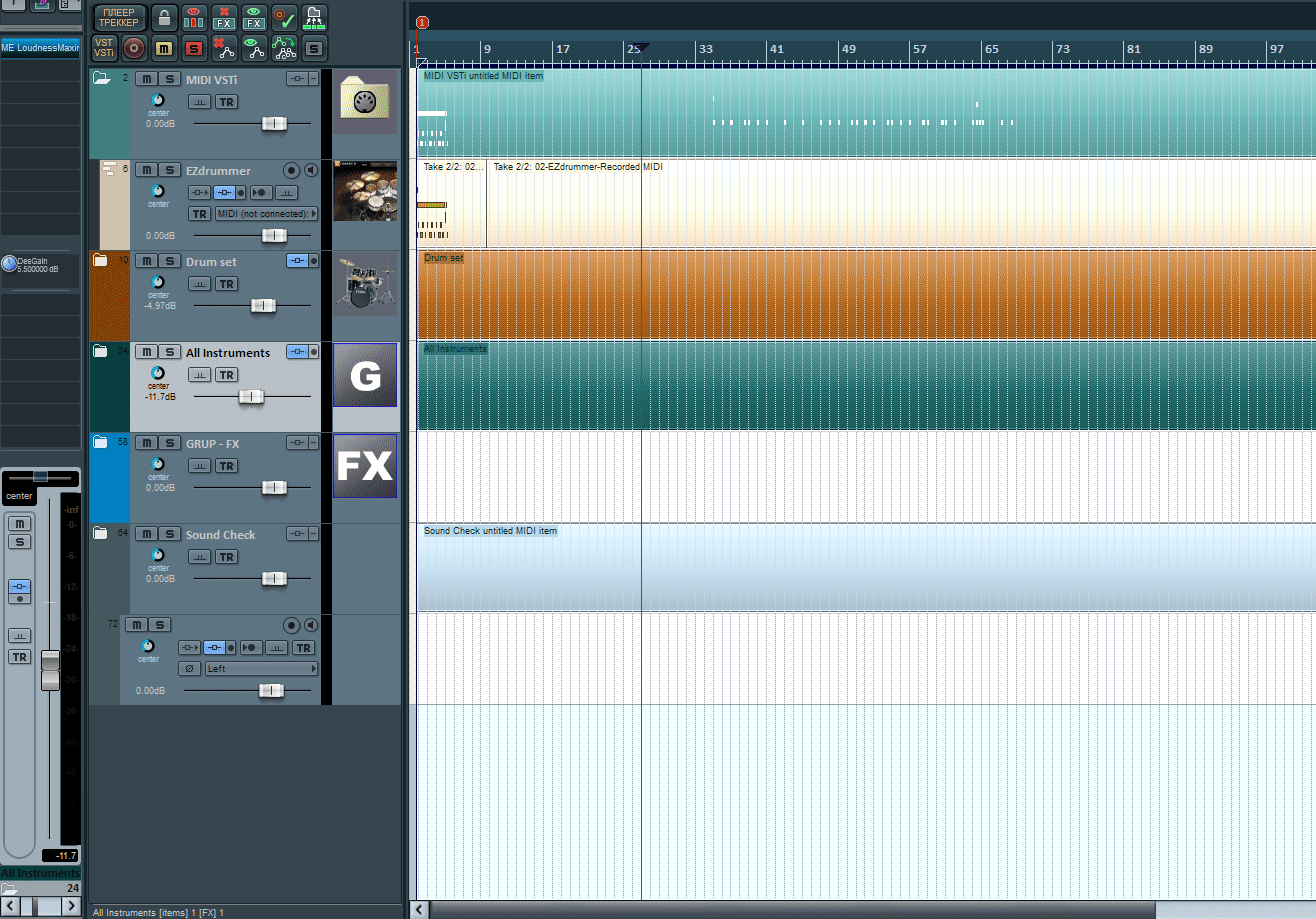Image resolution: width=1316 pixels, height=919 pixels.
Task: Click the S solo button in master strip
Action: point(19,542)
